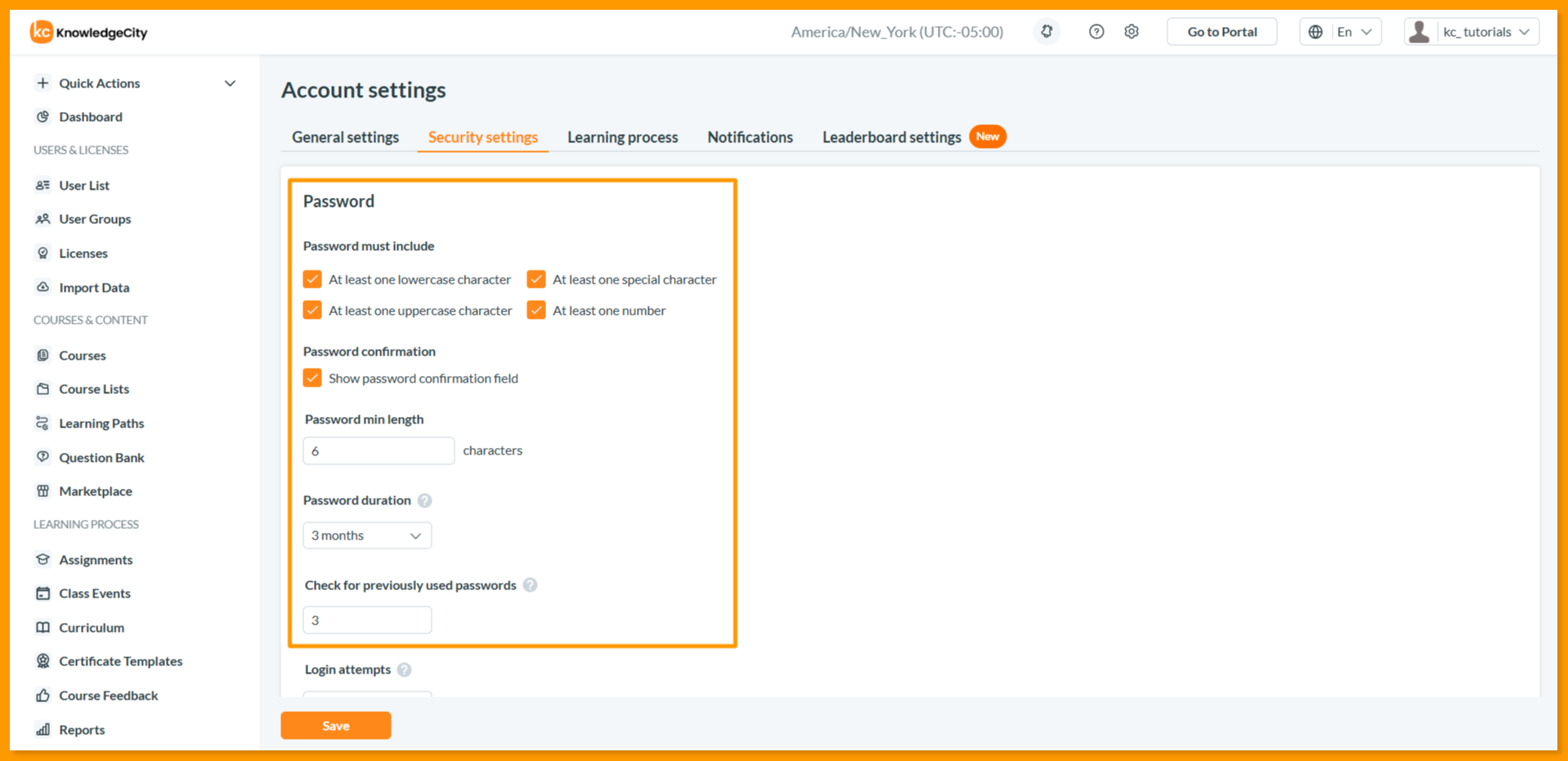Click the Learning Paths sidebar icon
1568x761 pixels.
pos(43,423)
